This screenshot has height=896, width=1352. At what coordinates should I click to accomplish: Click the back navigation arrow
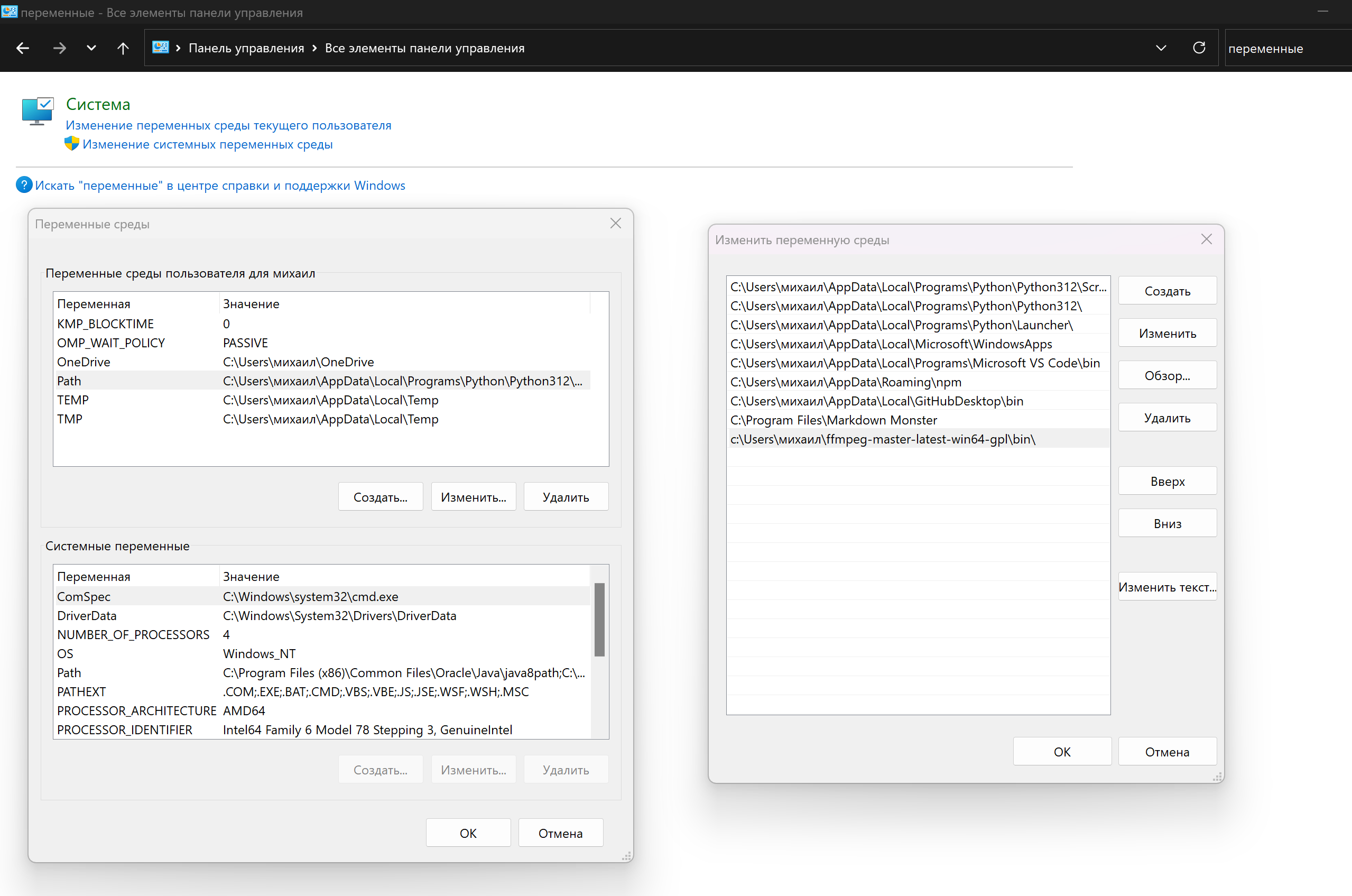[23, 49]
